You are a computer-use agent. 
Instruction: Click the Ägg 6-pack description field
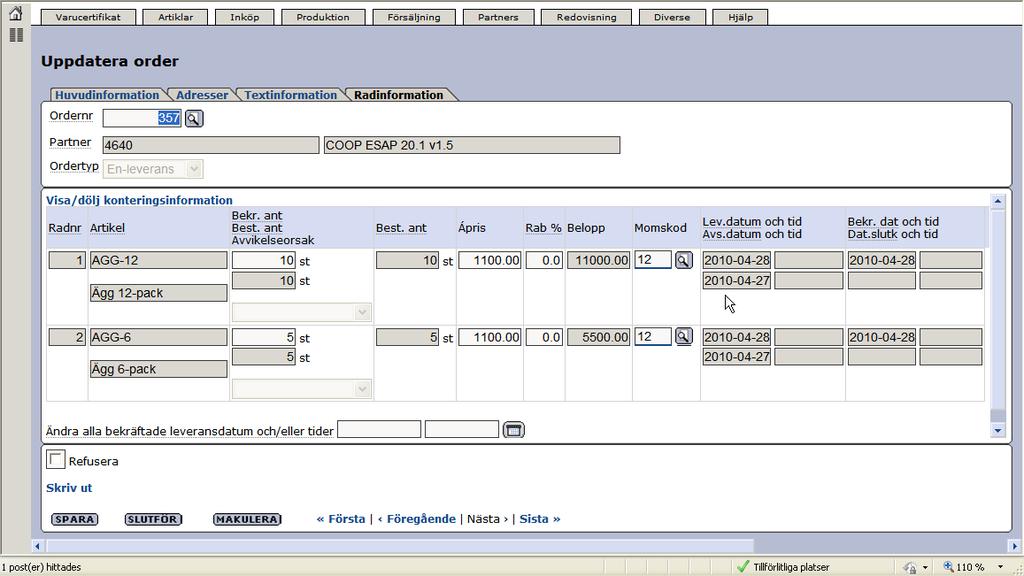tap(159, 369)
